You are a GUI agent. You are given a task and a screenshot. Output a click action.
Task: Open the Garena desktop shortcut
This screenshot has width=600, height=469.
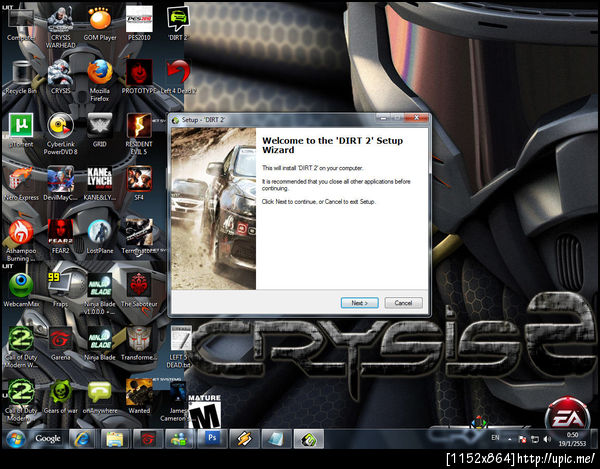pos(60,344)
